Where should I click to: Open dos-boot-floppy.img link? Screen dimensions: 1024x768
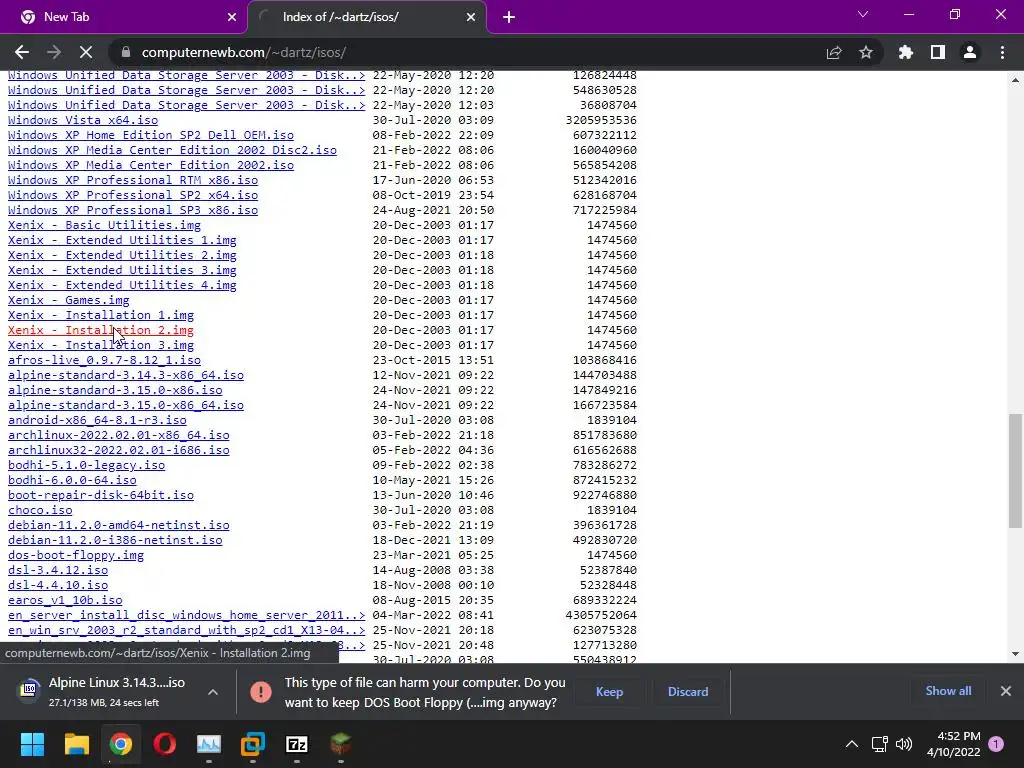pos(76,556)
